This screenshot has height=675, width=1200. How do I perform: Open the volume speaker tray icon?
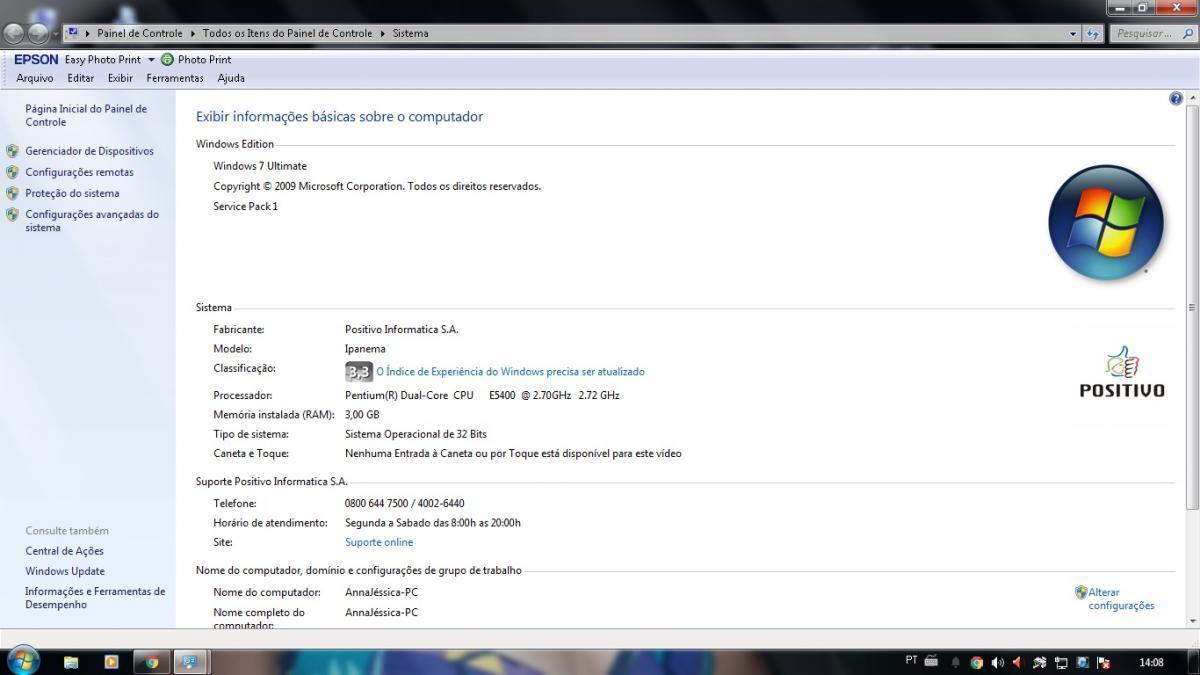coord(997,662)
